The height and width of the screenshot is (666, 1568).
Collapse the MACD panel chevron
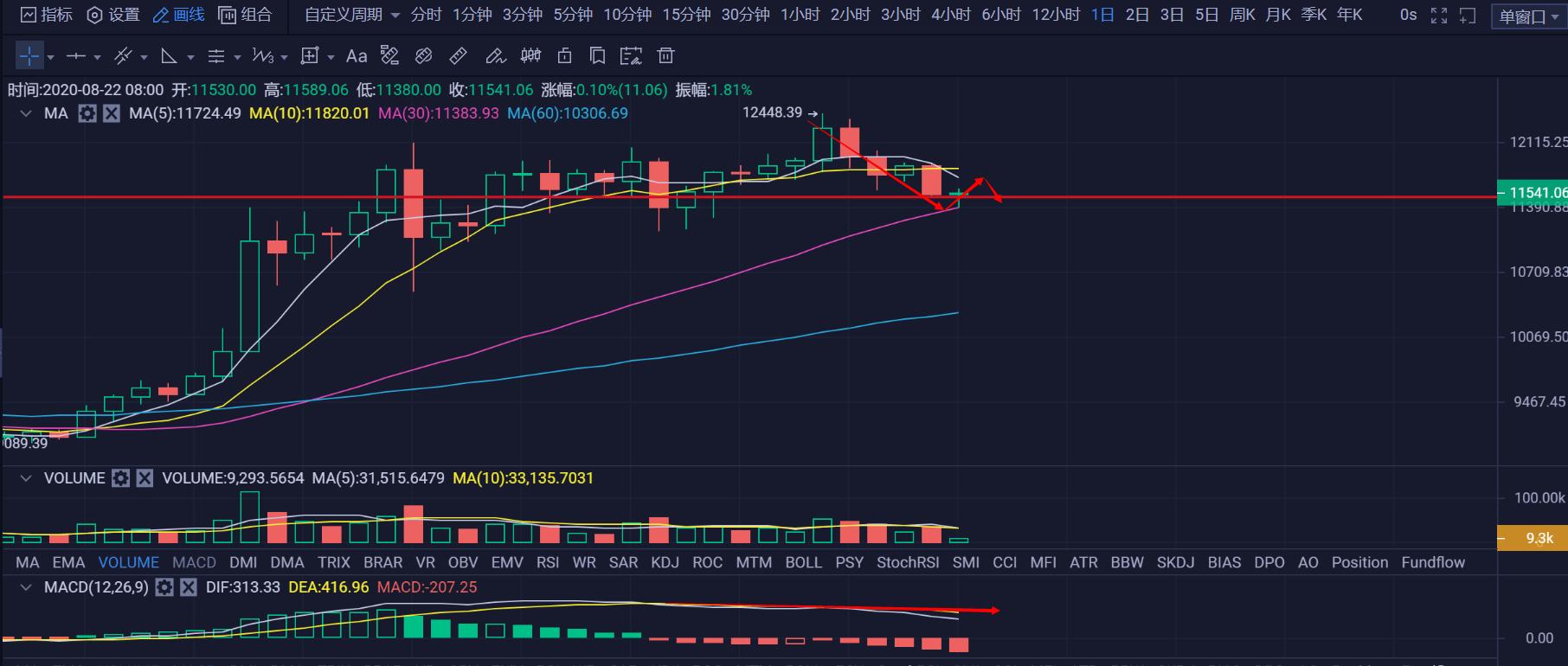[x=26, y=587]
